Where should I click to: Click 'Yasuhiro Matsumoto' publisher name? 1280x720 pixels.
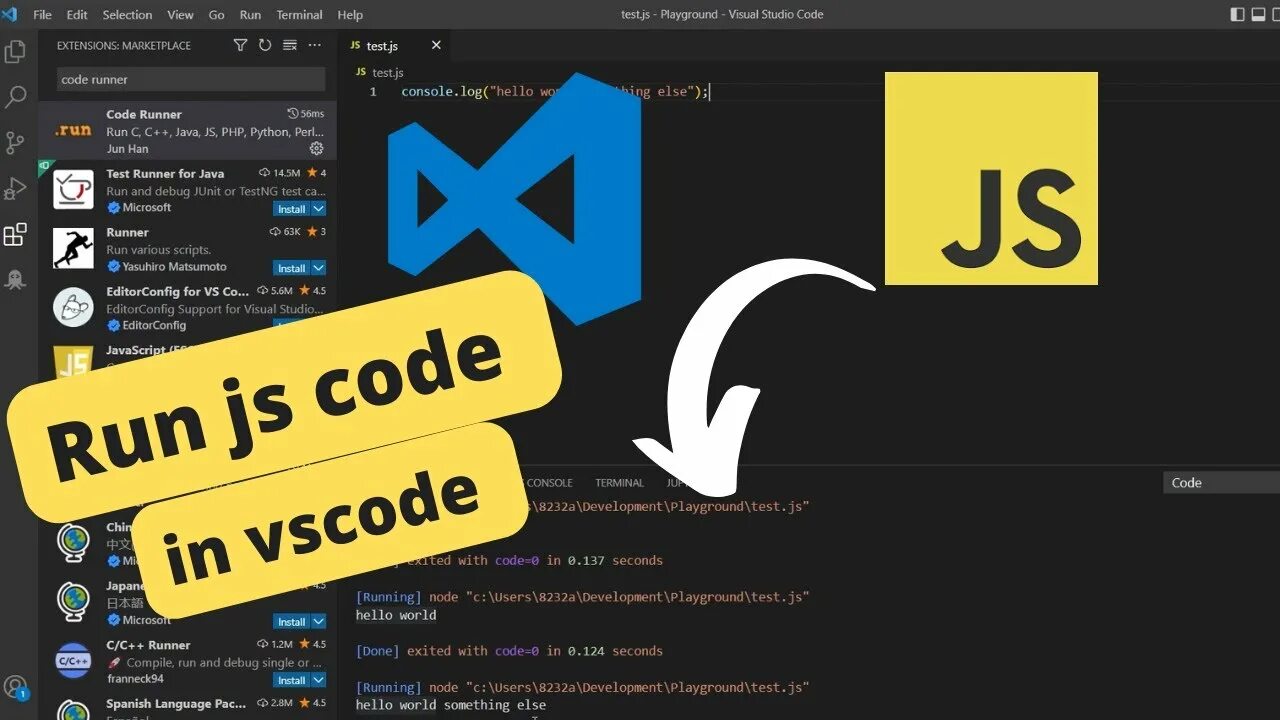coord(174,267)
